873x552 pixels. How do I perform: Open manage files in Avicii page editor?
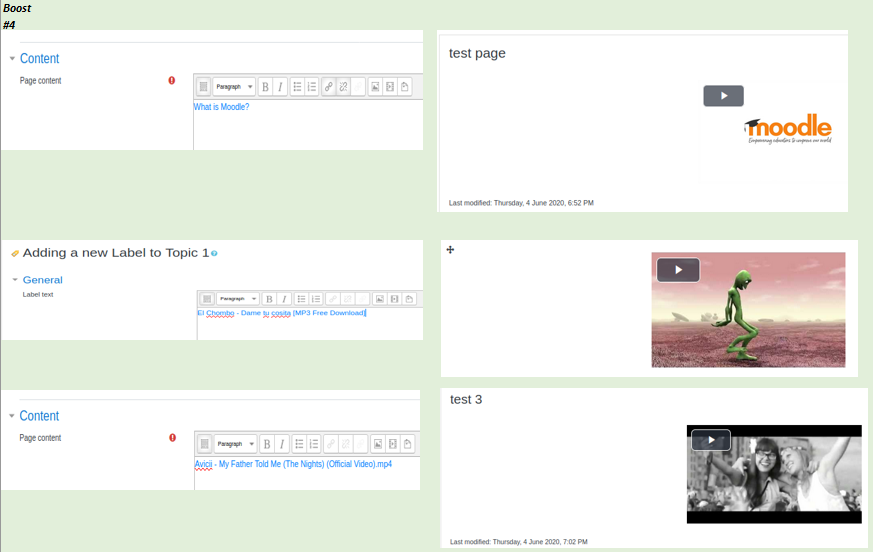[408, 444]
